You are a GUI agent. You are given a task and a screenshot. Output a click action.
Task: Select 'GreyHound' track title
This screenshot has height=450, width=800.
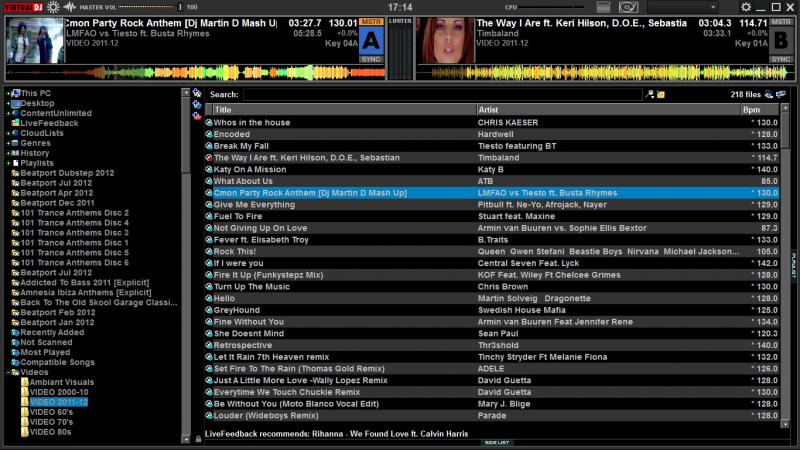coord(237,310)
